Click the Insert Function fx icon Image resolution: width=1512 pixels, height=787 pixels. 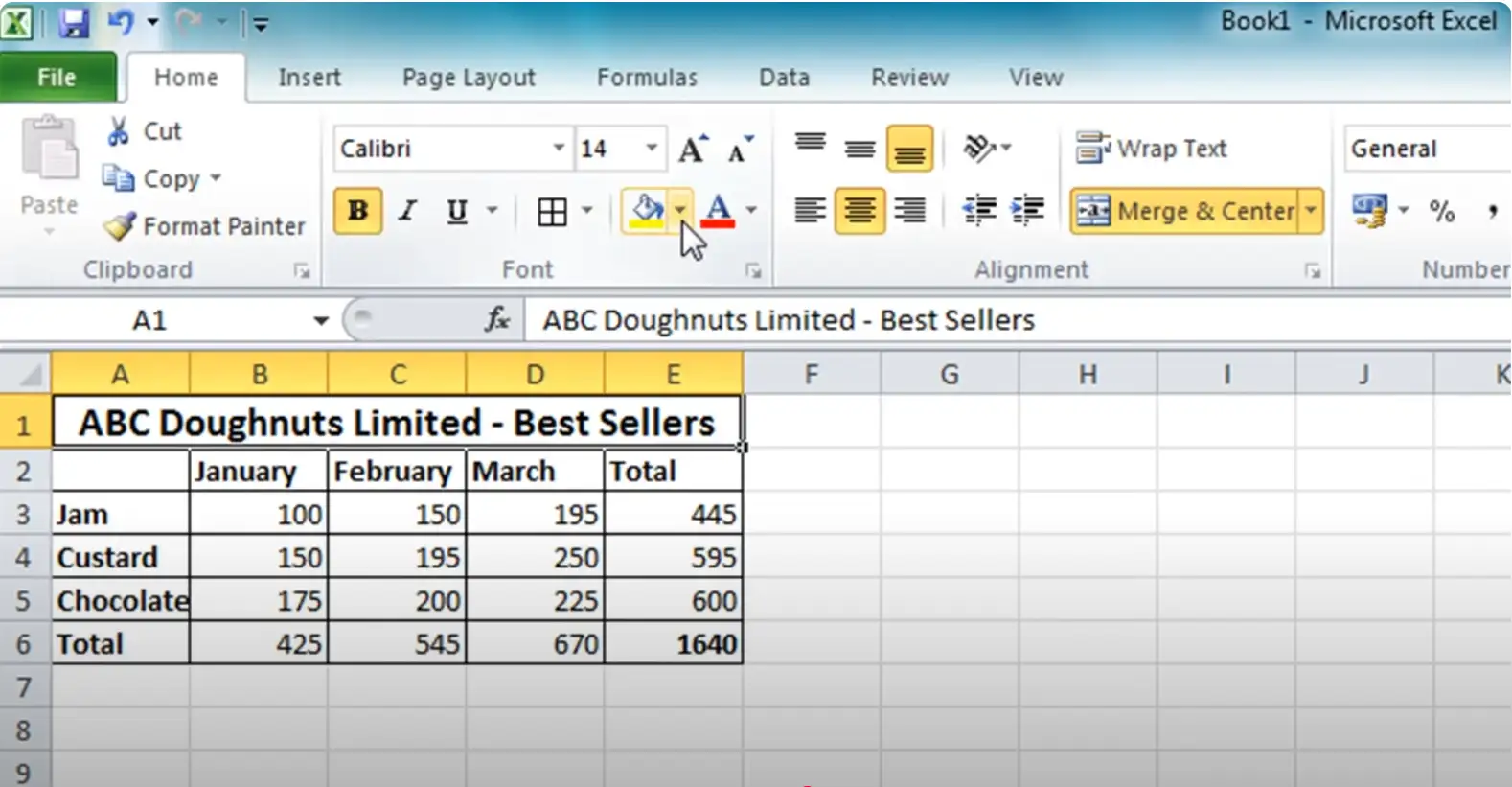[497, 319]
